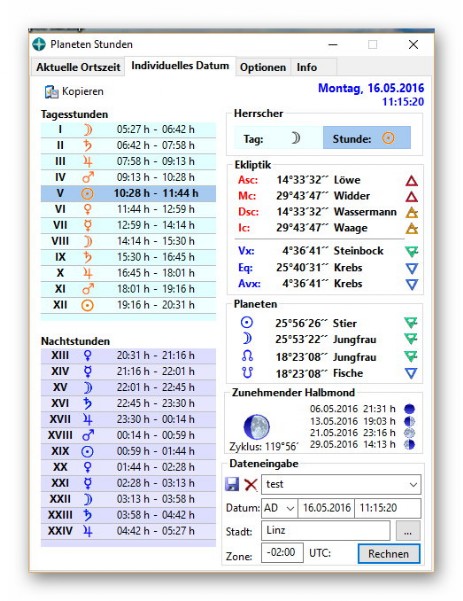This screenshot has width=463, height=601.
Task: Open the AD era dropdown
Action: pos(290,509)
